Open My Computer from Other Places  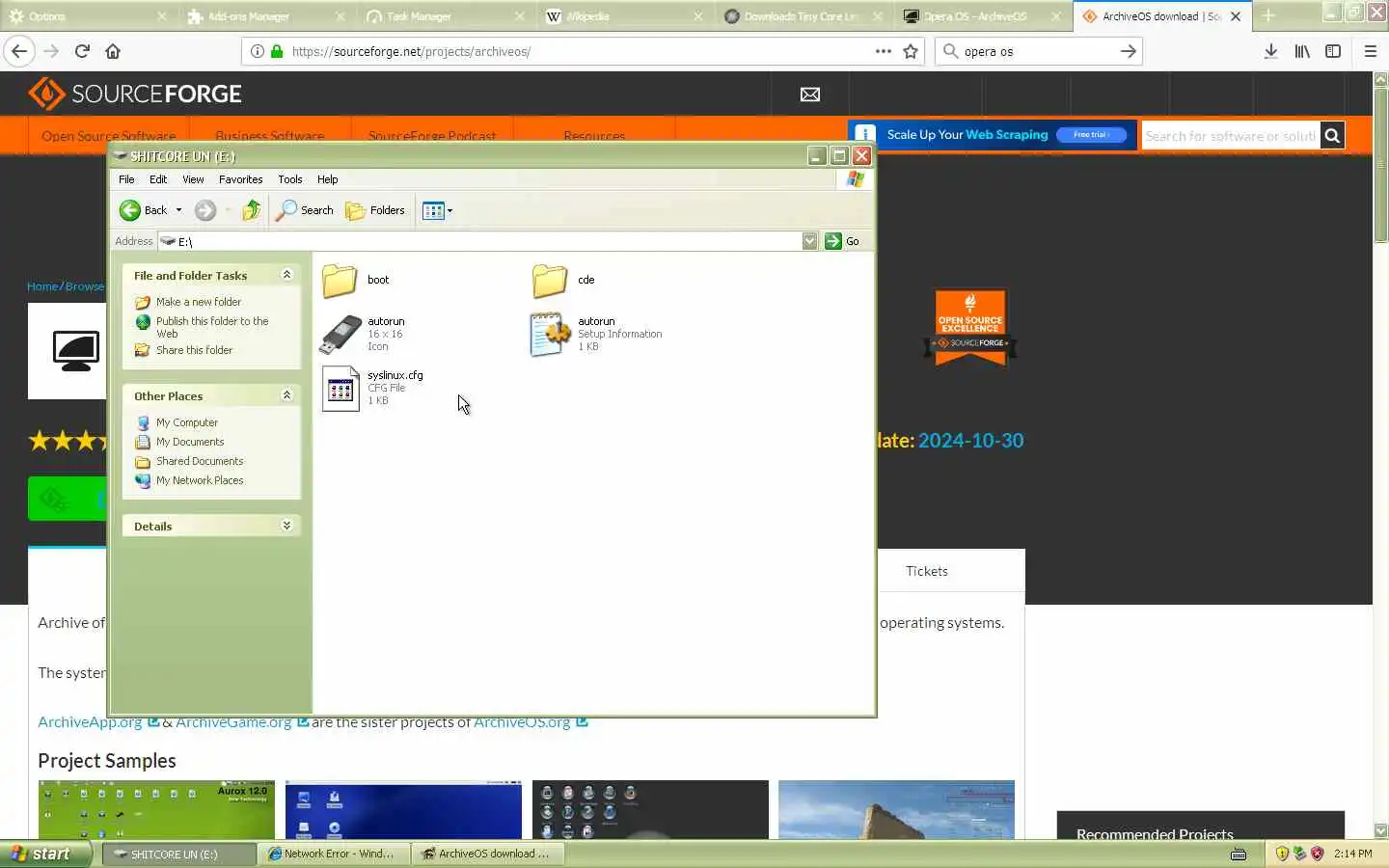(x=187, y=422)
